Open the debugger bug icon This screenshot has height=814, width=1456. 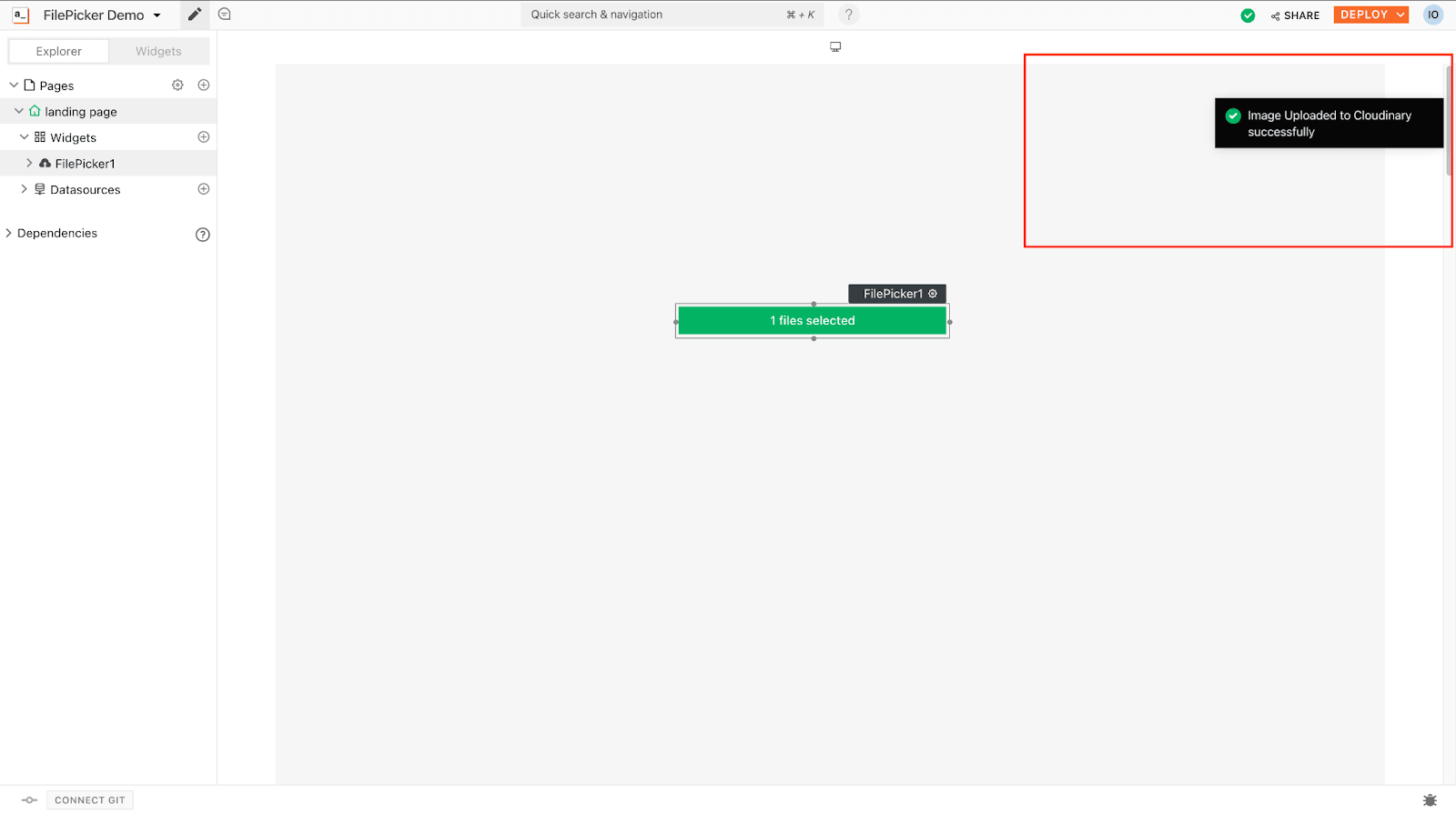coord(1430,800)
